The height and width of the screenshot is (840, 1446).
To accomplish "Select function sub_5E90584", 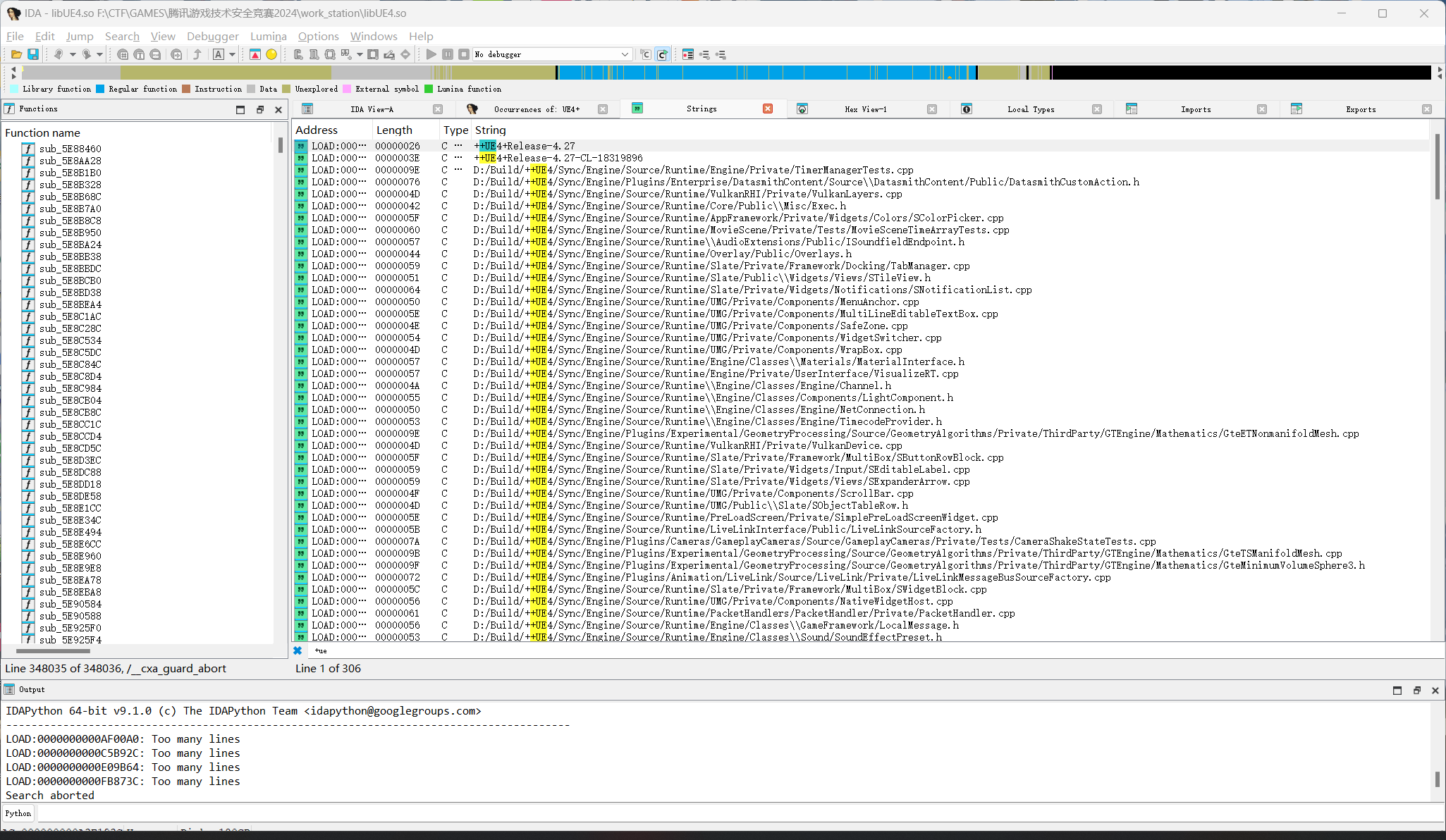I will coord(70,604).
